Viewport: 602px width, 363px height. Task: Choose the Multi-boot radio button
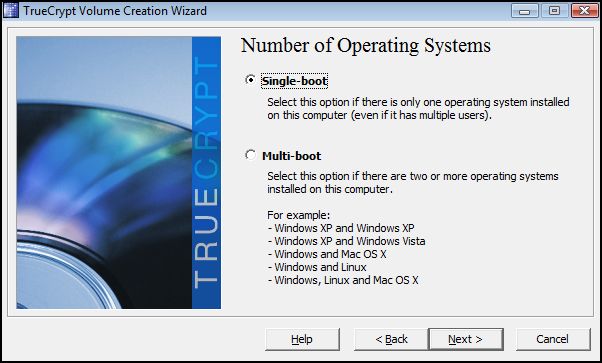click(x=250, y=155)
